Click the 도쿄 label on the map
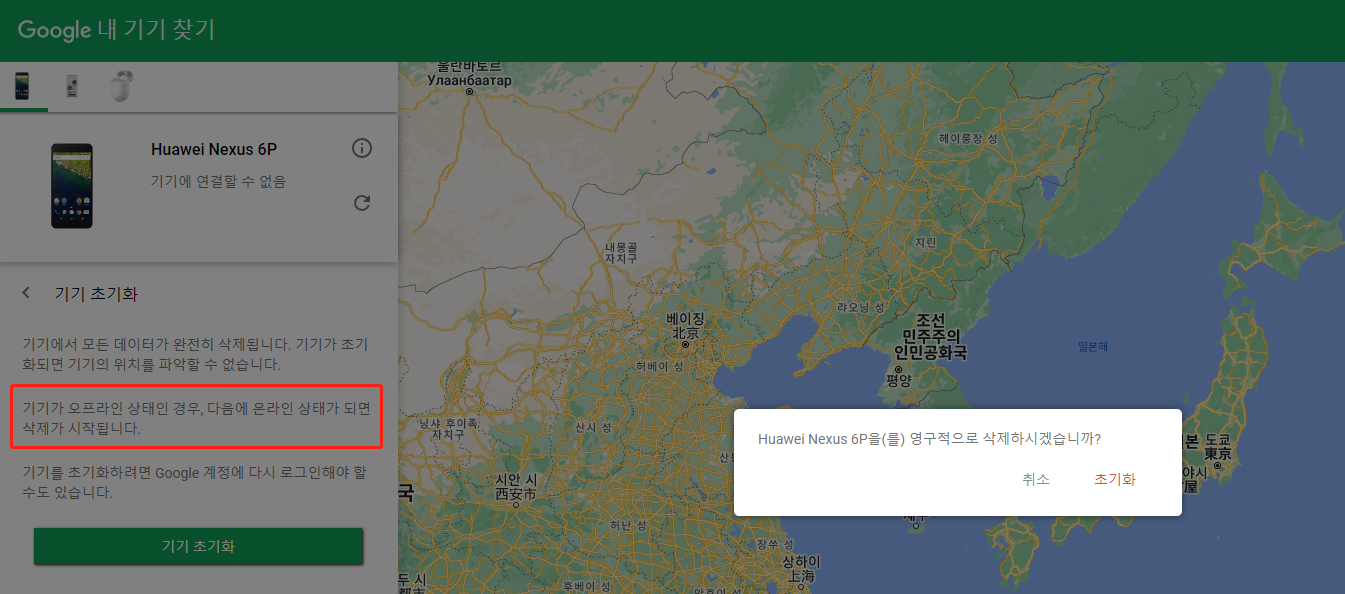Screen dimensions: 1345x594 pos(1217,439)
